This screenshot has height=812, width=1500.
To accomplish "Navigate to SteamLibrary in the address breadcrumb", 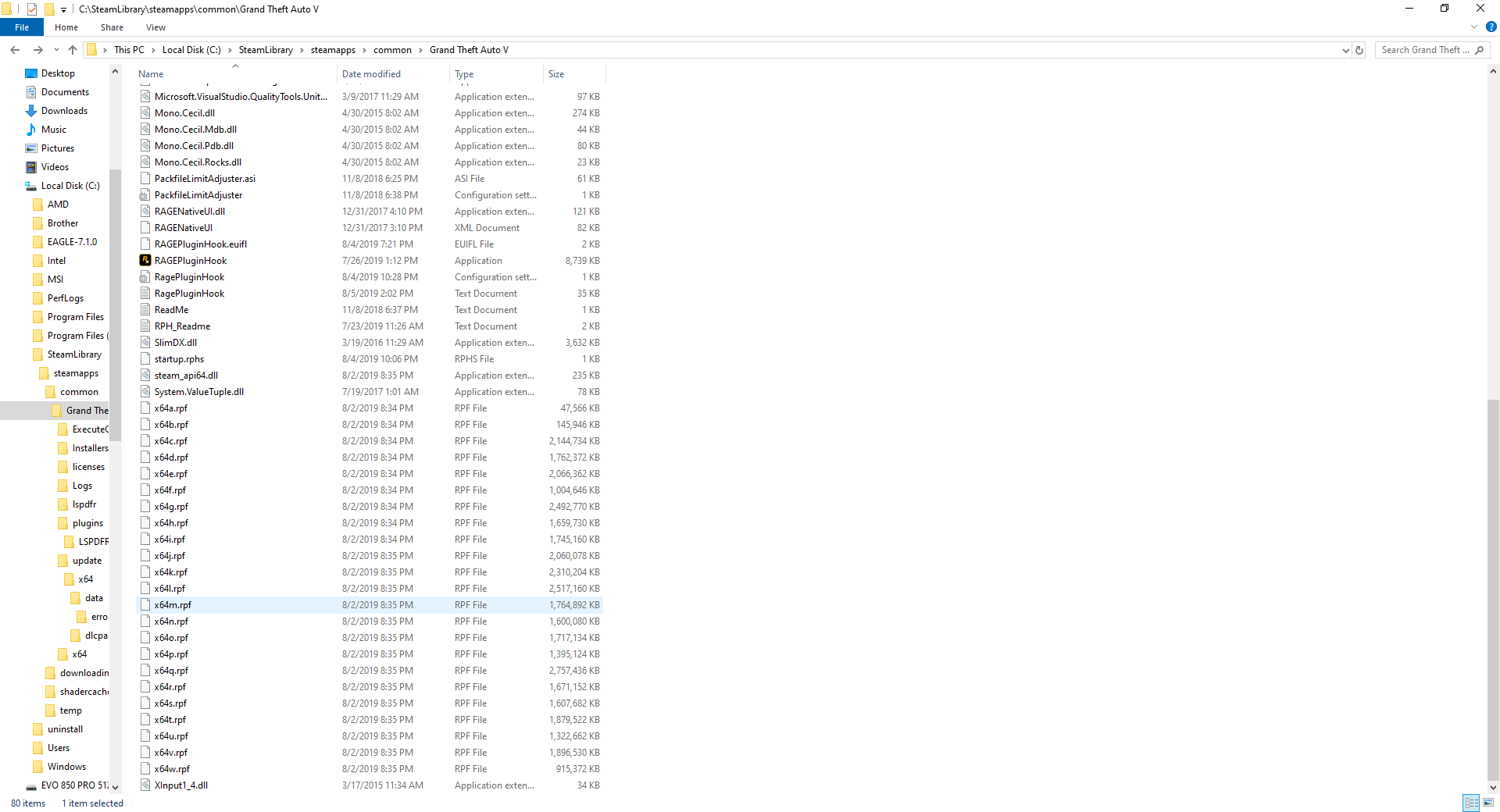I will click(x=266, y=50).
